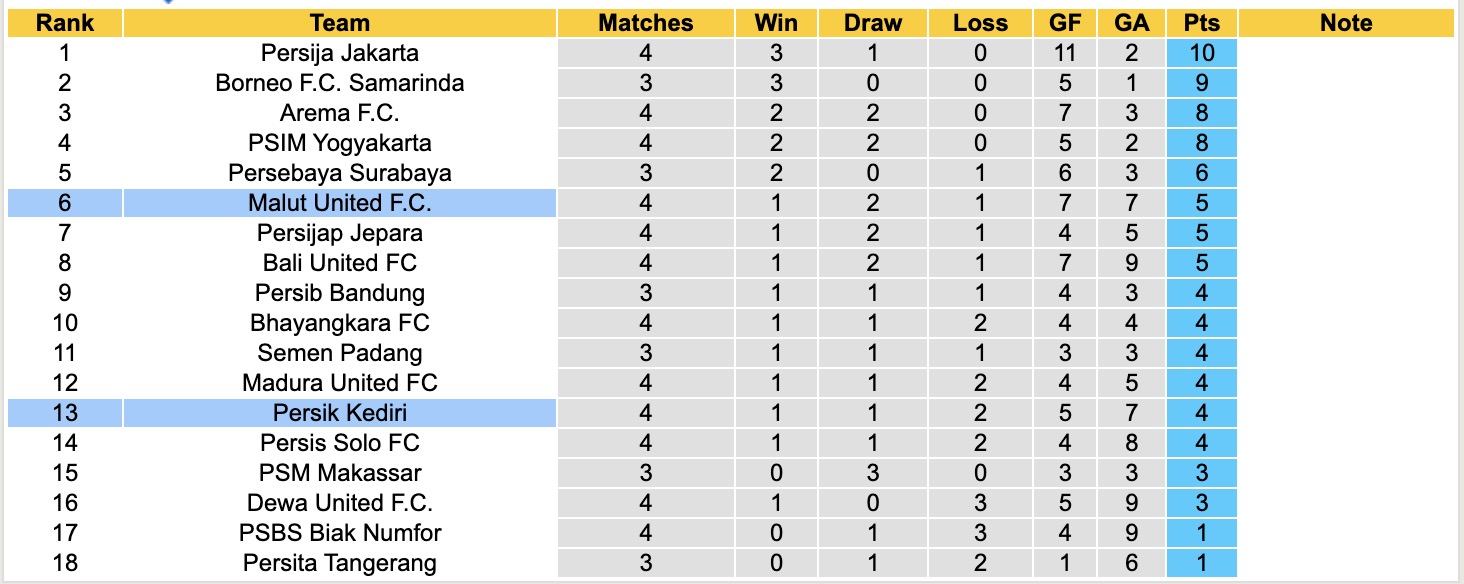Select Arema F.C. in the standings
The height and width of the screenshot is (584, 1464).
tap(340, 113)
